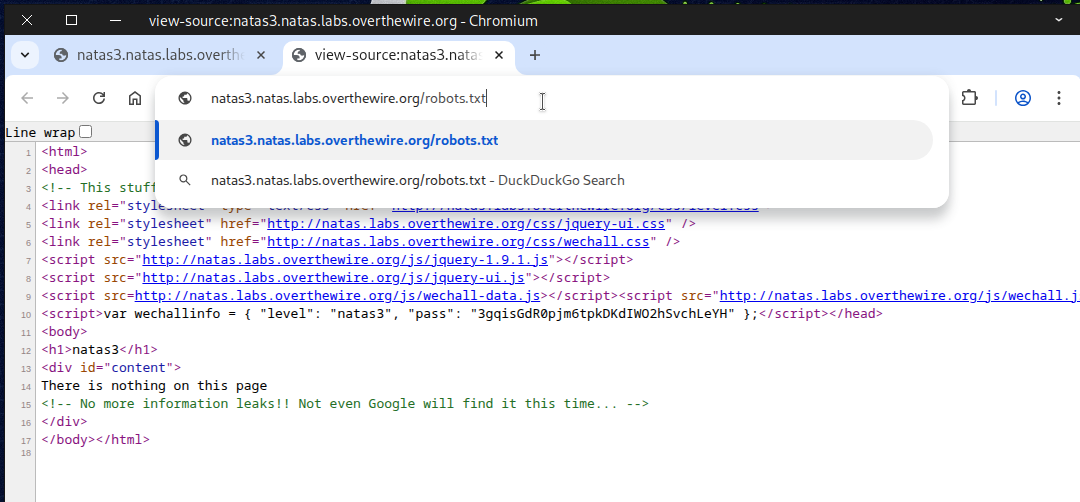Choose the DuckDuckGo Search suggestion
This screenshot has height=502, width=1080.
pyautogui.click(x=417, y=180)
